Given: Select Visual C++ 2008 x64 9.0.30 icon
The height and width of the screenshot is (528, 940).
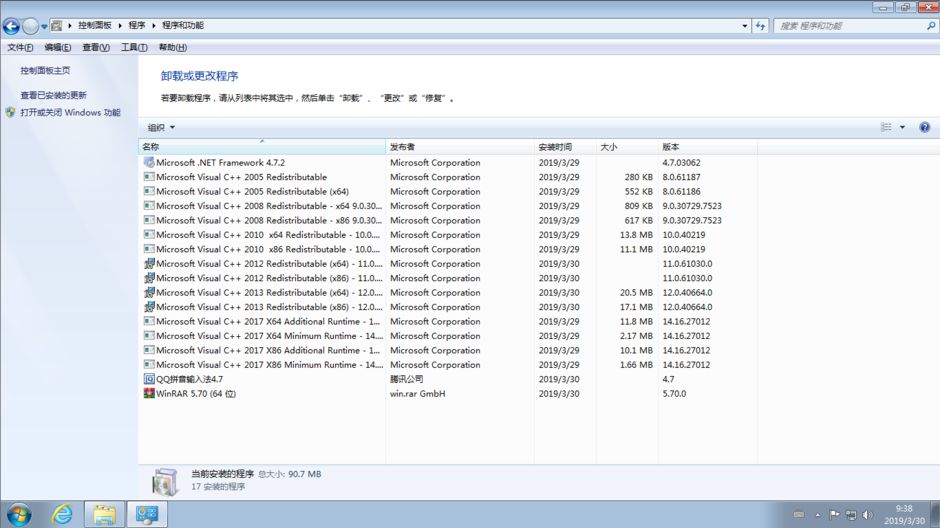Looking at the screenshot, I should (149, 206).
